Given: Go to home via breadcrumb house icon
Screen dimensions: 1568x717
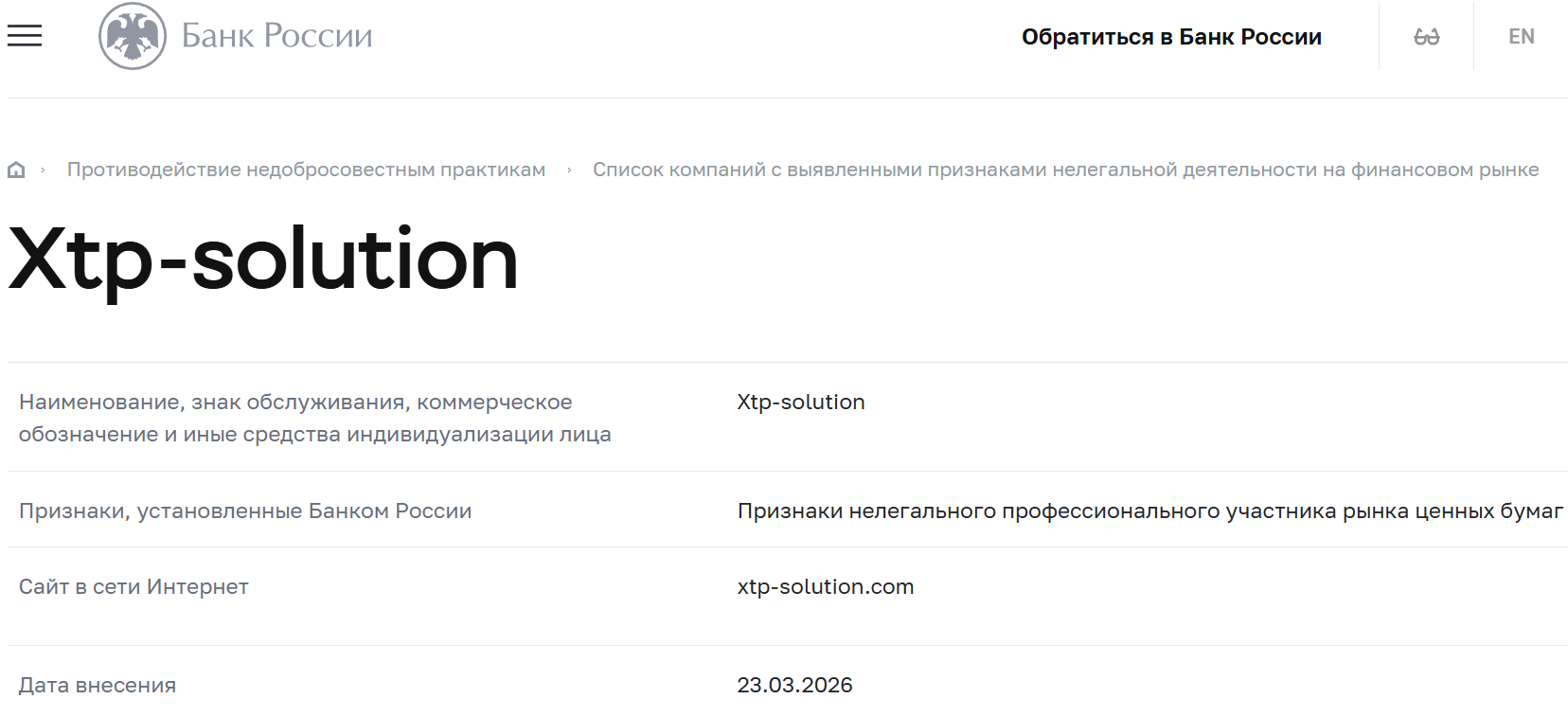Looking at the screenshot, I should [x=16, y=170].
